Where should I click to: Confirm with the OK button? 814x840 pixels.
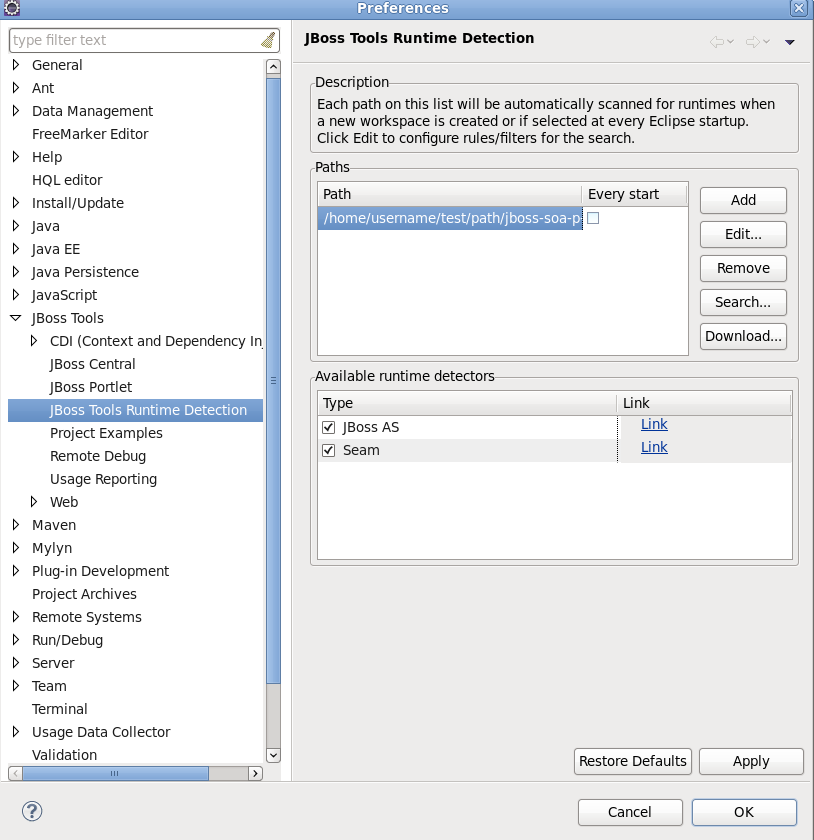[744, 812]
